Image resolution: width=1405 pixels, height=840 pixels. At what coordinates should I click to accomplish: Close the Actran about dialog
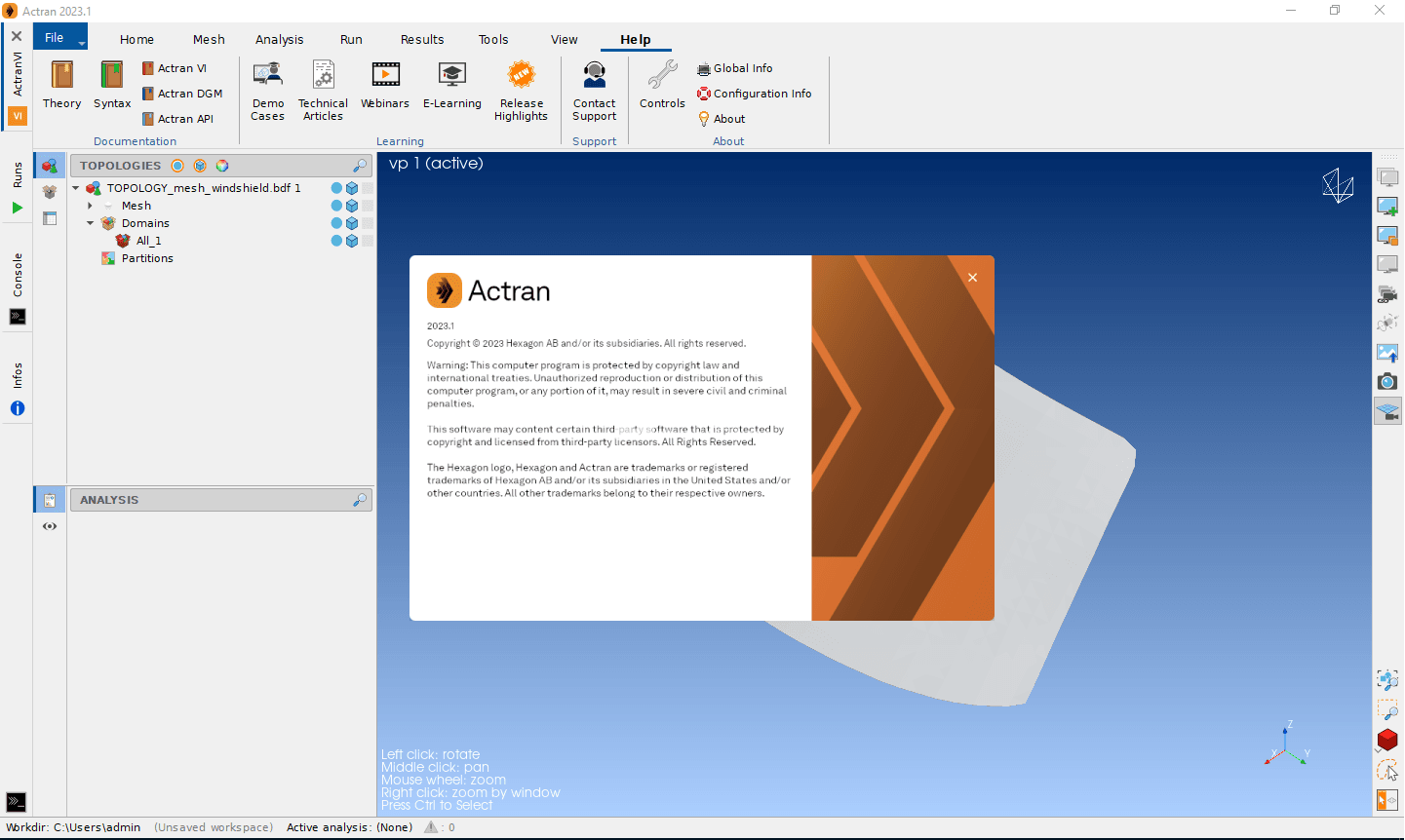972,278
